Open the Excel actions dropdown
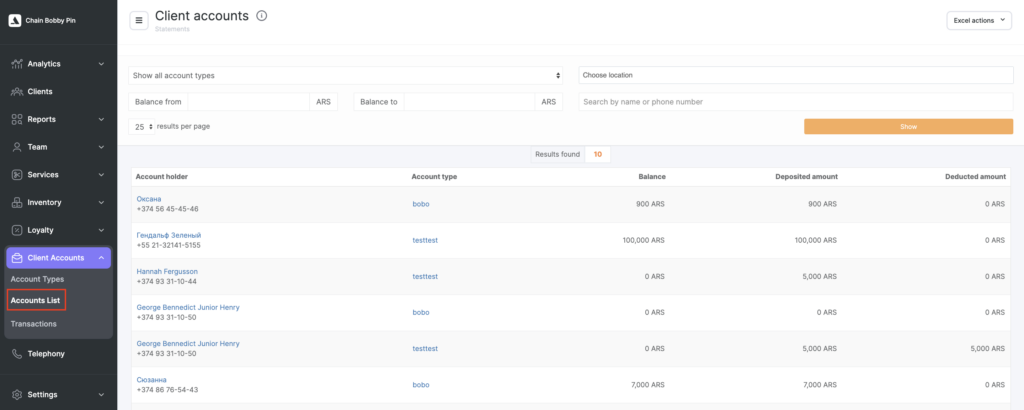1024x410 pixels. click(979, 21)
